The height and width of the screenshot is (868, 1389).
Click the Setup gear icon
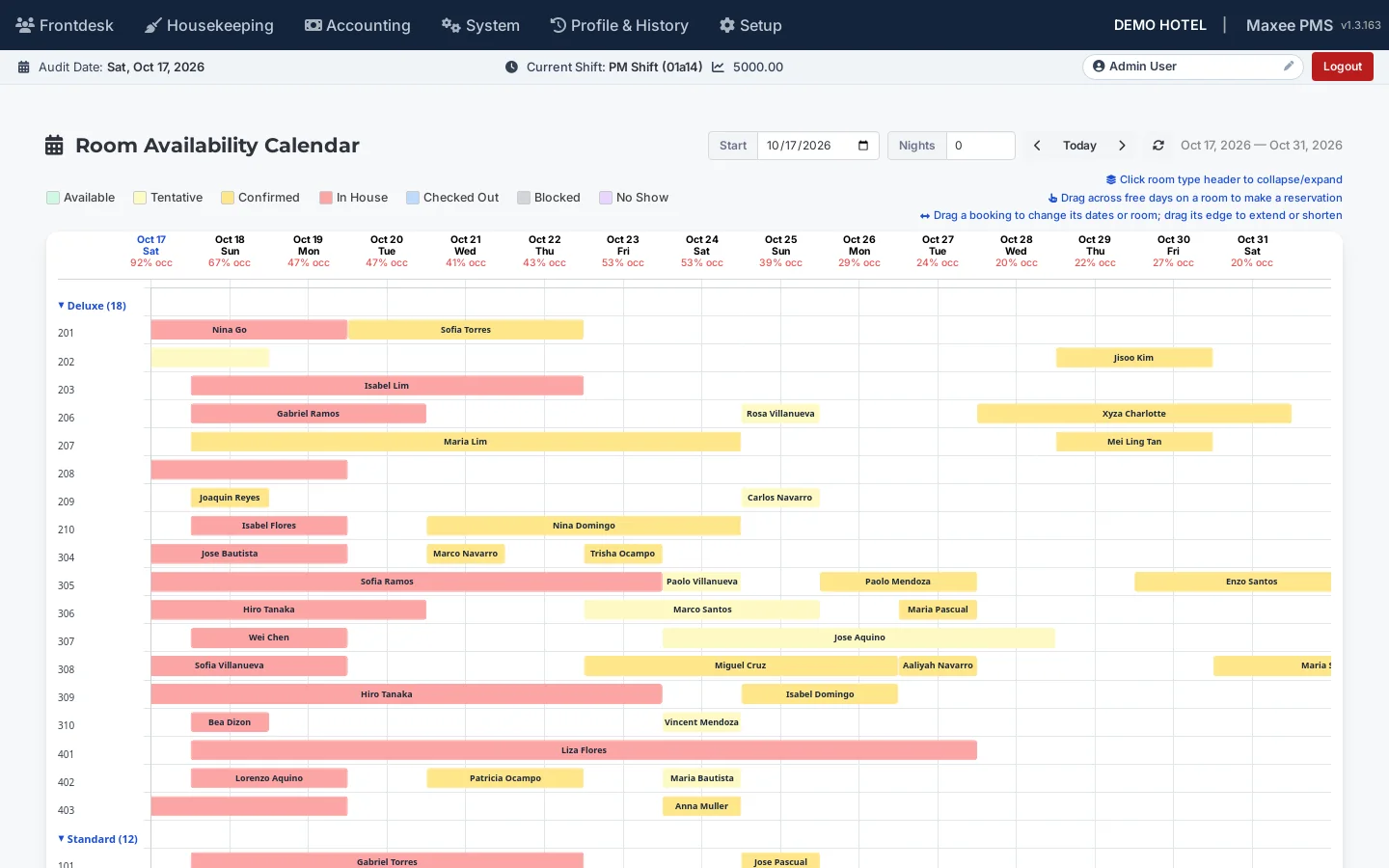point(727,25)
